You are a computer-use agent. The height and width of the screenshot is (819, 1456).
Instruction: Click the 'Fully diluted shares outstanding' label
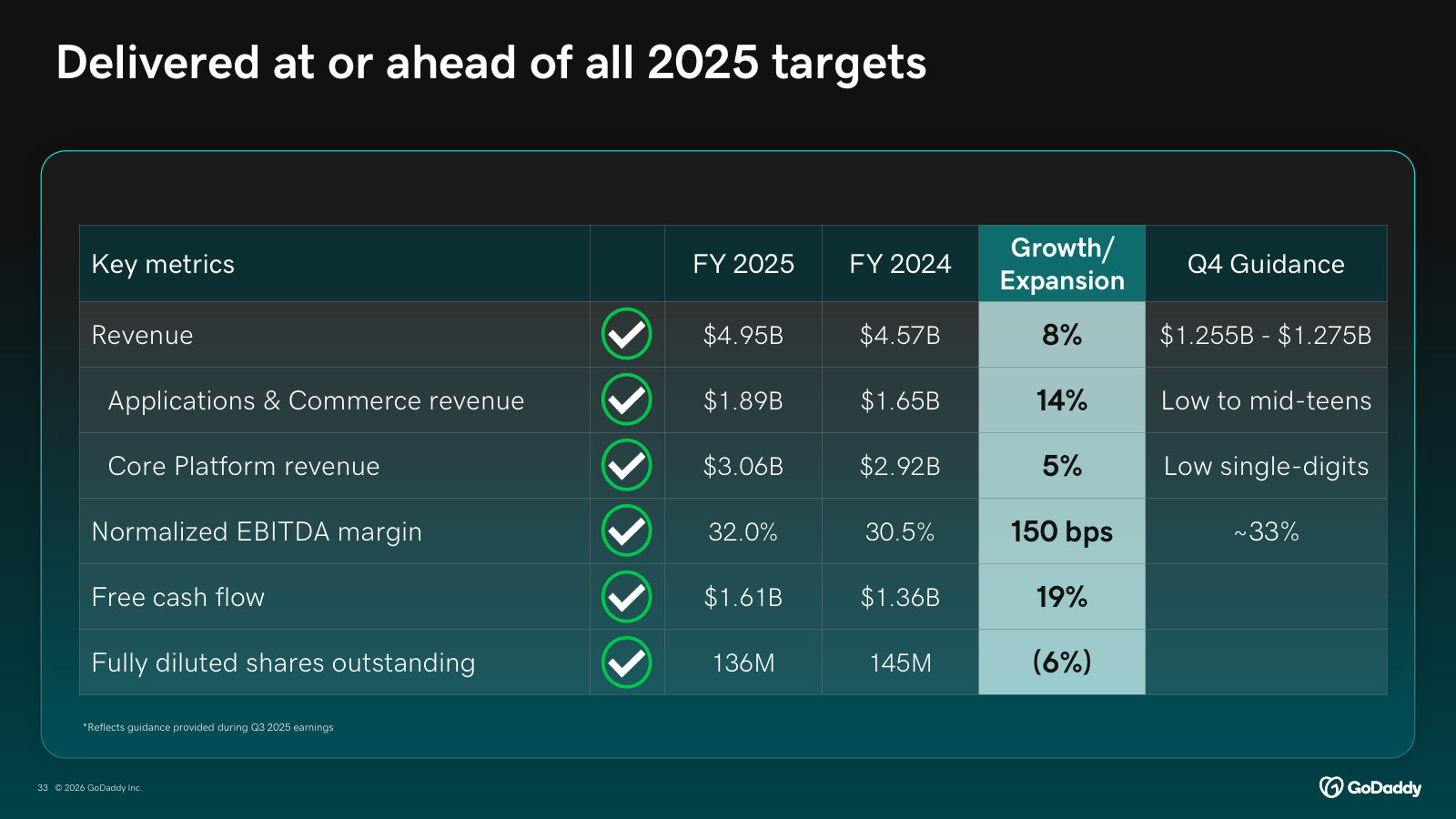point(283,662)
